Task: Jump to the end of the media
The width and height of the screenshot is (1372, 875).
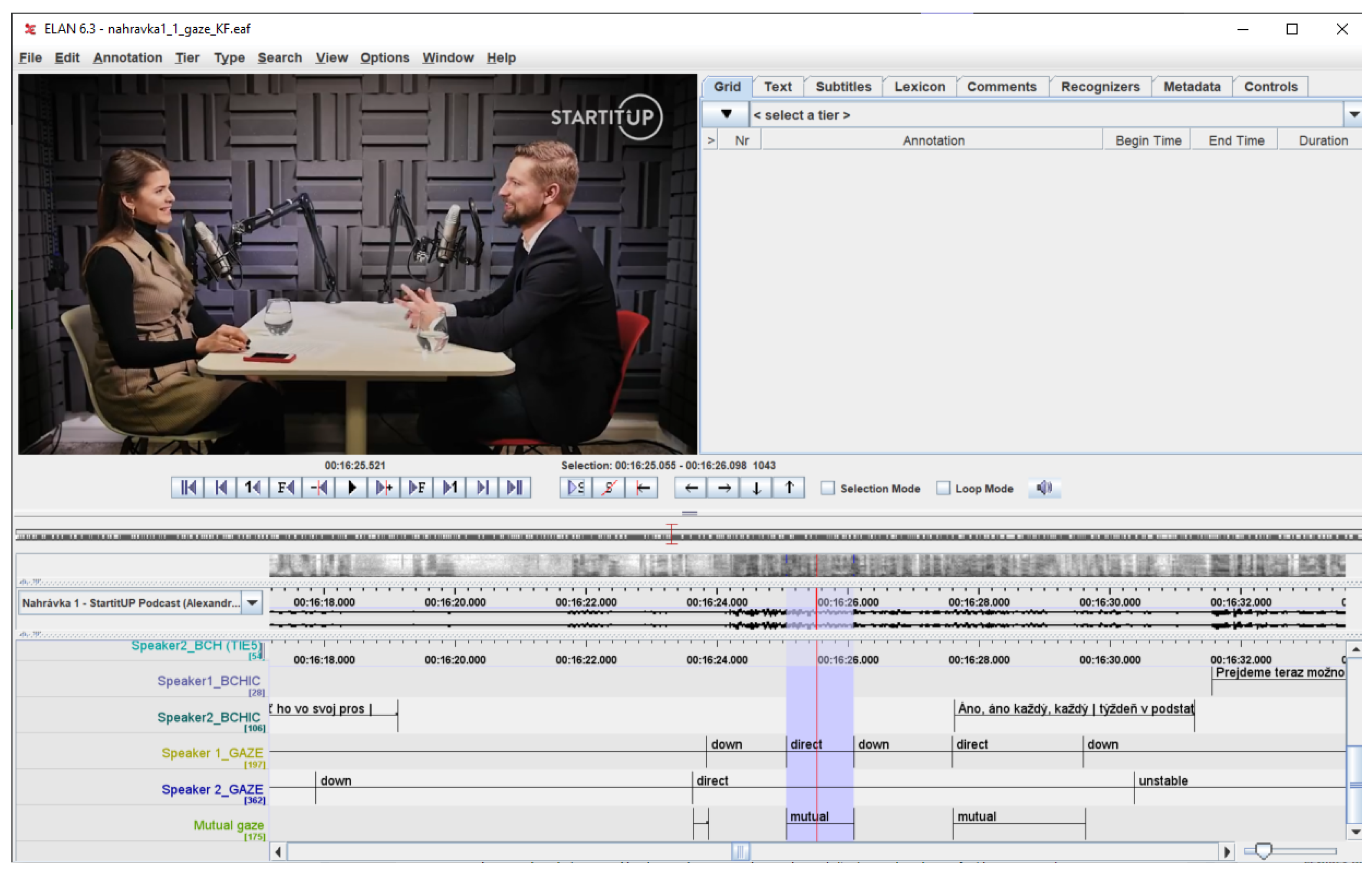Action: coord(515,488)
